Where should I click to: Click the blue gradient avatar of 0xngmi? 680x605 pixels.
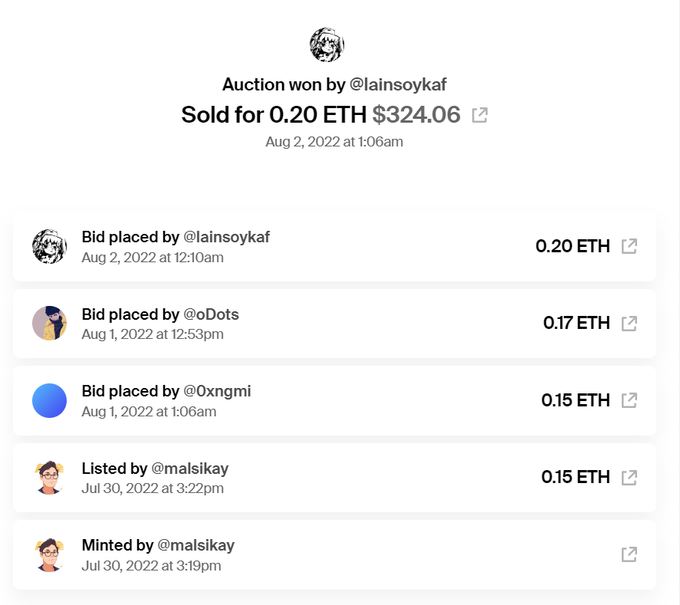pyautogui.click(x=49, y=400)
